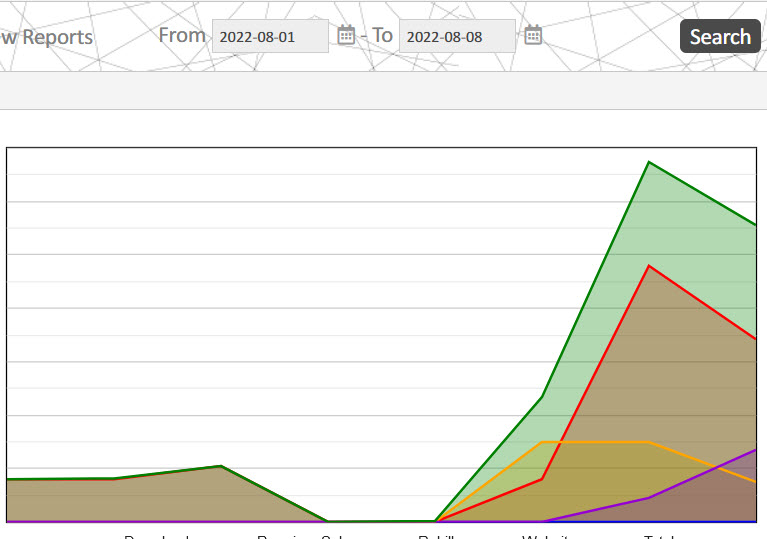
Task: Click the purple line's bend where it steepens
Action: [x=649, y=498]
